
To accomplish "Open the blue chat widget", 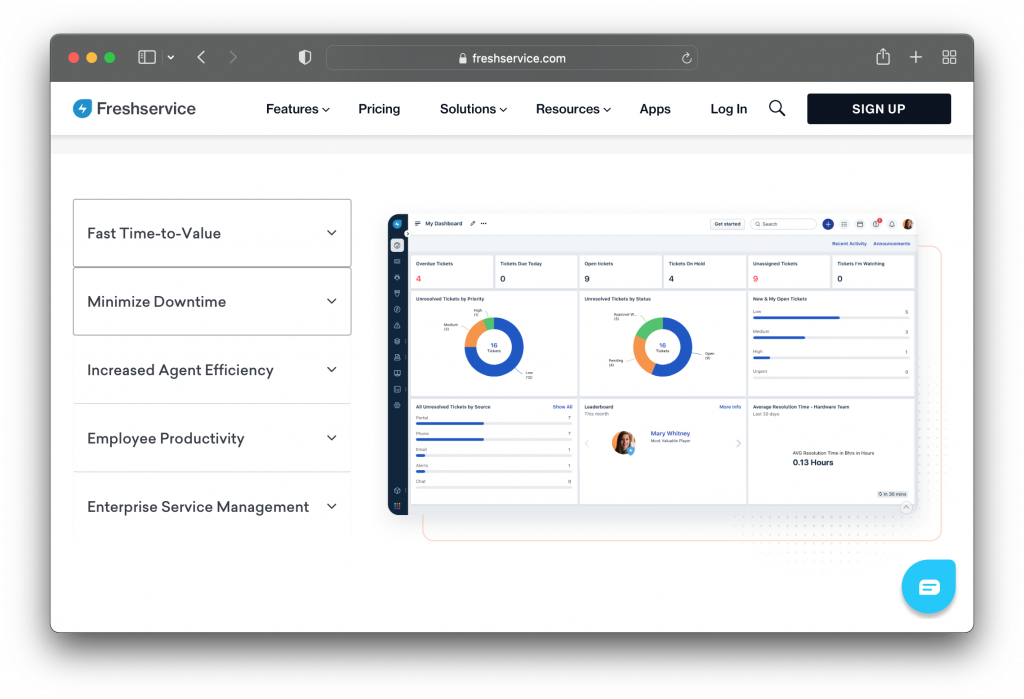I will click(929, 587).
